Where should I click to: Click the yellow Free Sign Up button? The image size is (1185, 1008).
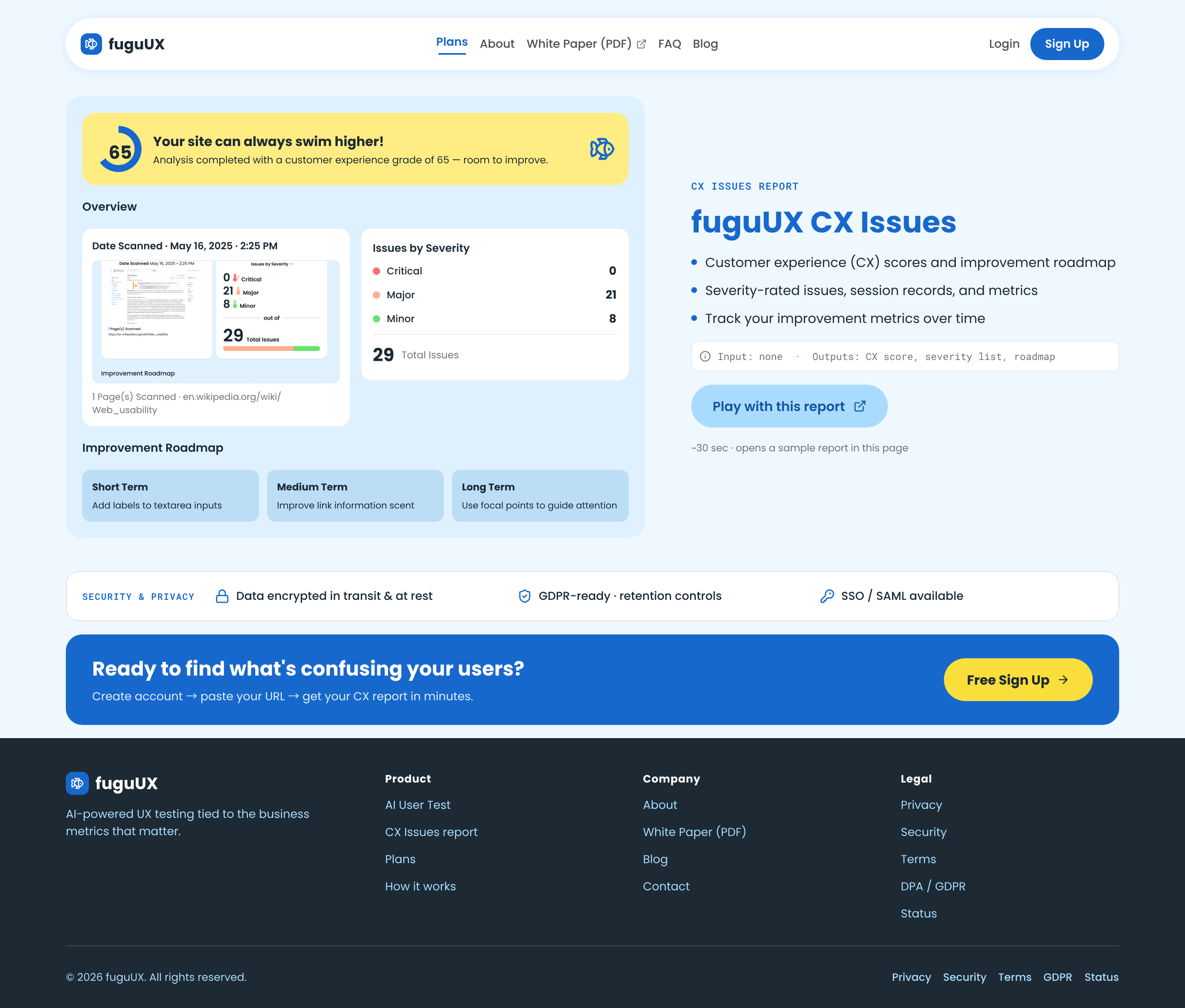tap(1018, 680)
